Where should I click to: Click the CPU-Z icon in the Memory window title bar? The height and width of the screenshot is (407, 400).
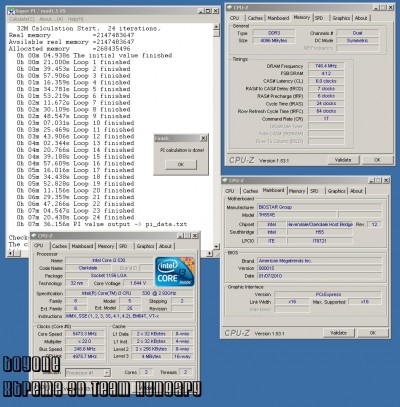point(230,7)
